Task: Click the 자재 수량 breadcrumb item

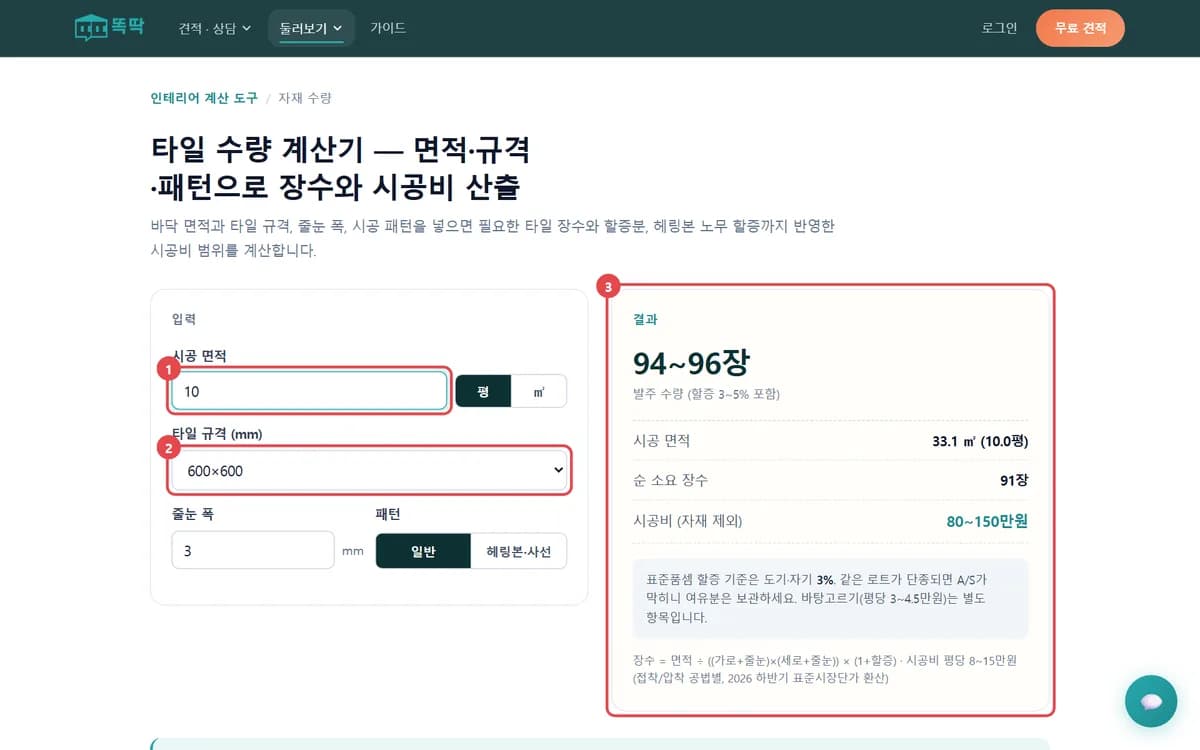Action: 305,98
